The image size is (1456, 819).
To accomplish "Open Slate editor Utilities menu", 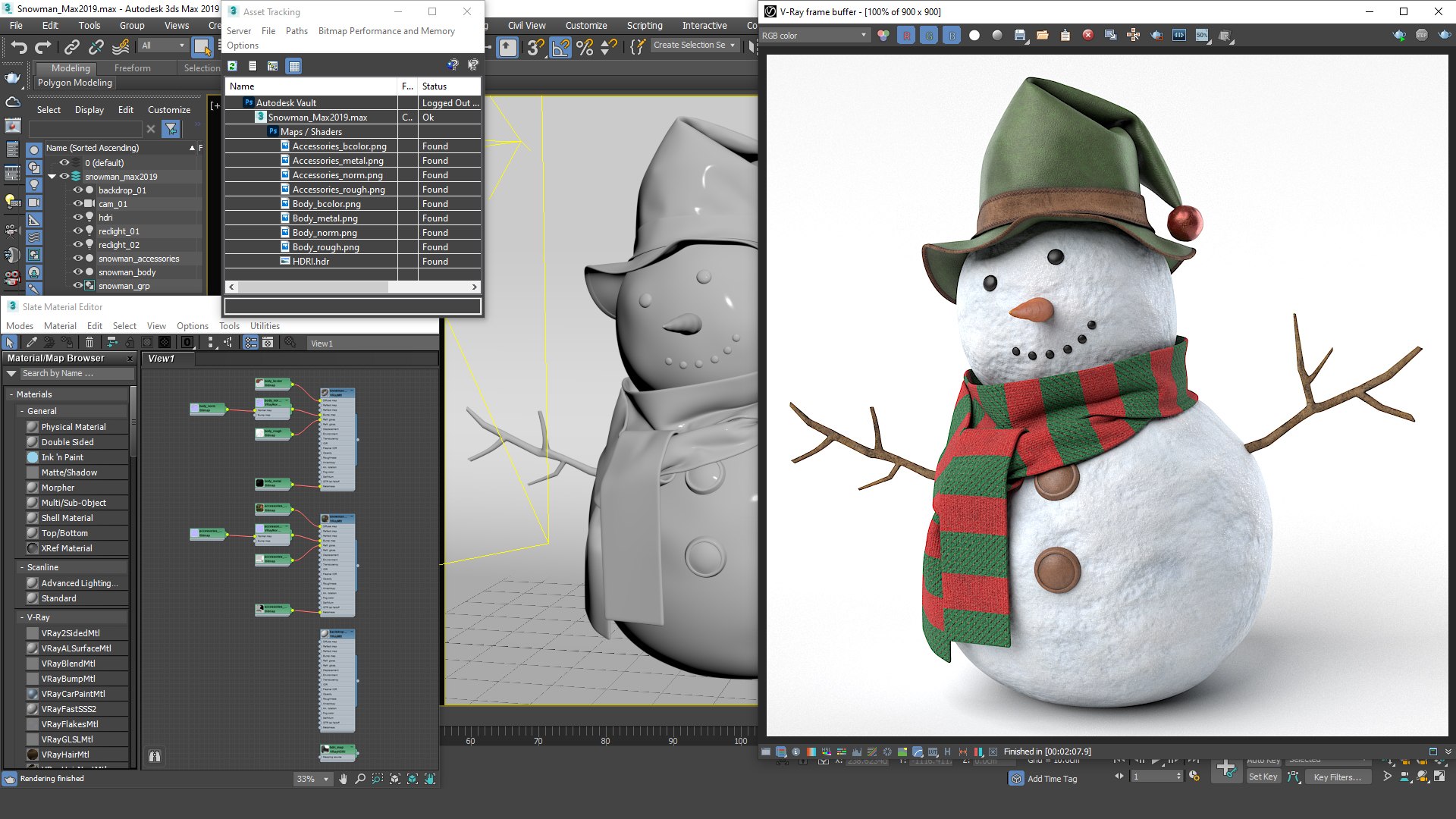I will 265,326.
